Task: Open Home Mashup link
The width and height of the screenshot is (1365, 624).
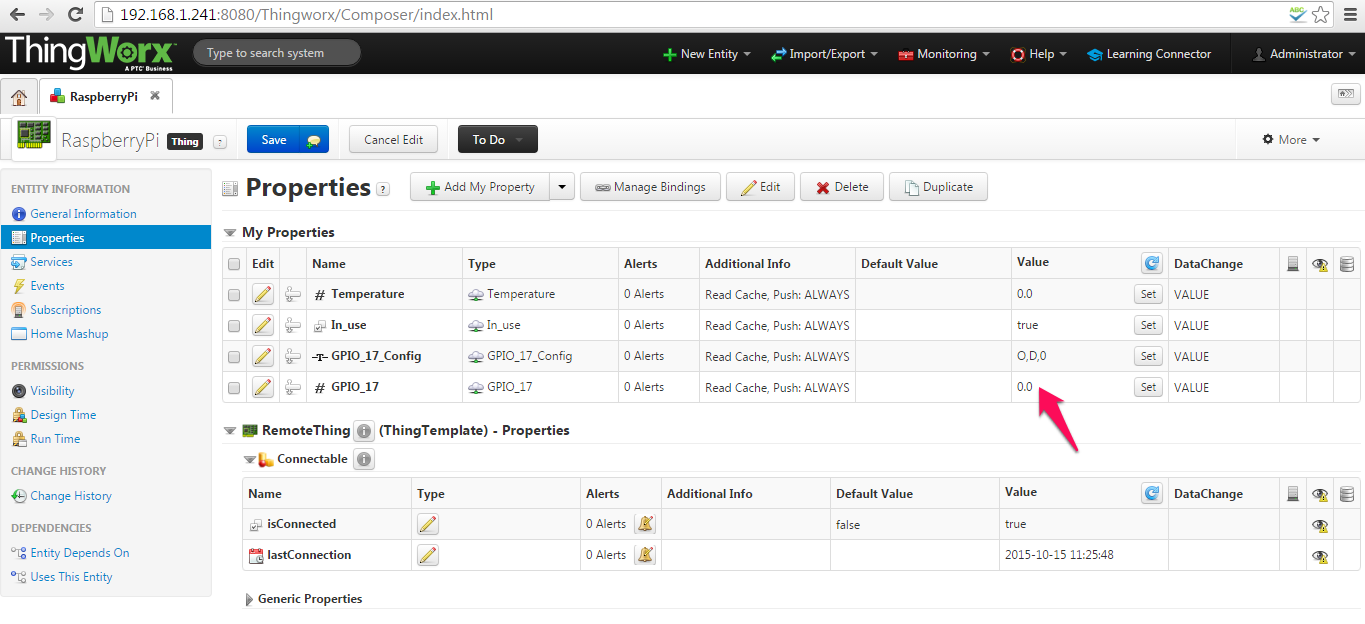Action: (x=69, y=334)
